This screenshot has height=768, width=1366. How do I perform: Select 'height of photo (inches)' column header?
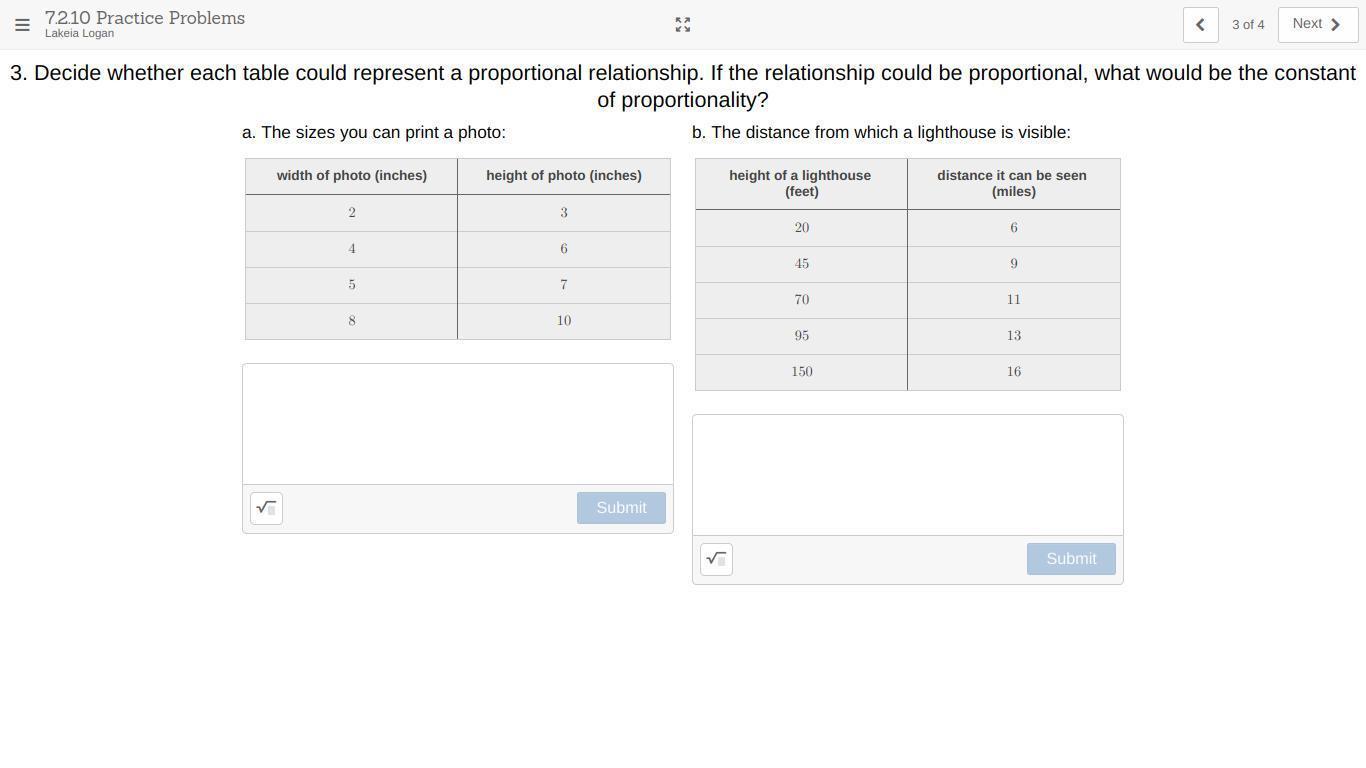point(564,176)
